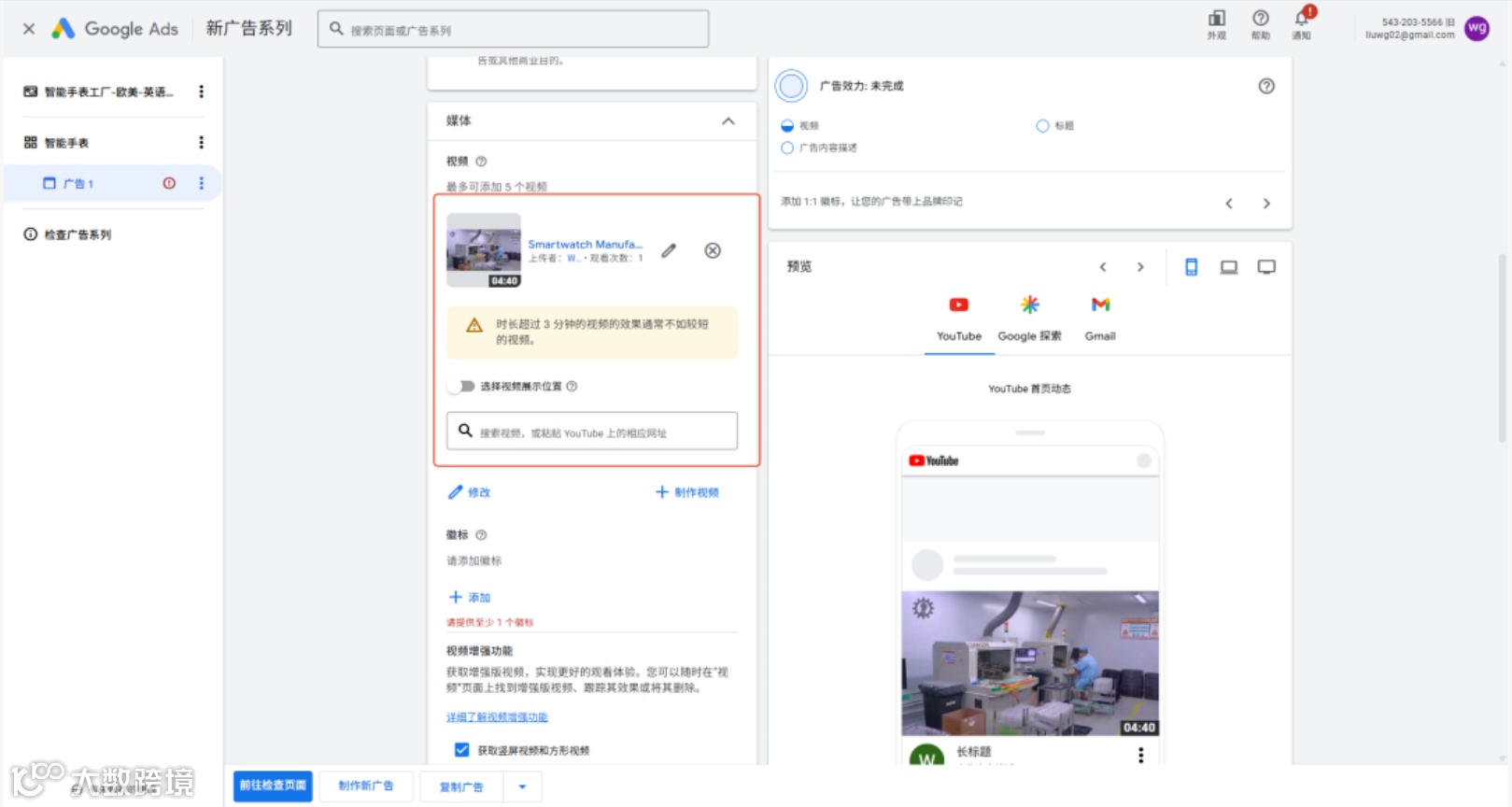Viewport: 1512px width, 807px height.
Task: Click 添加 to add a logo
Action: pos(470,597)
